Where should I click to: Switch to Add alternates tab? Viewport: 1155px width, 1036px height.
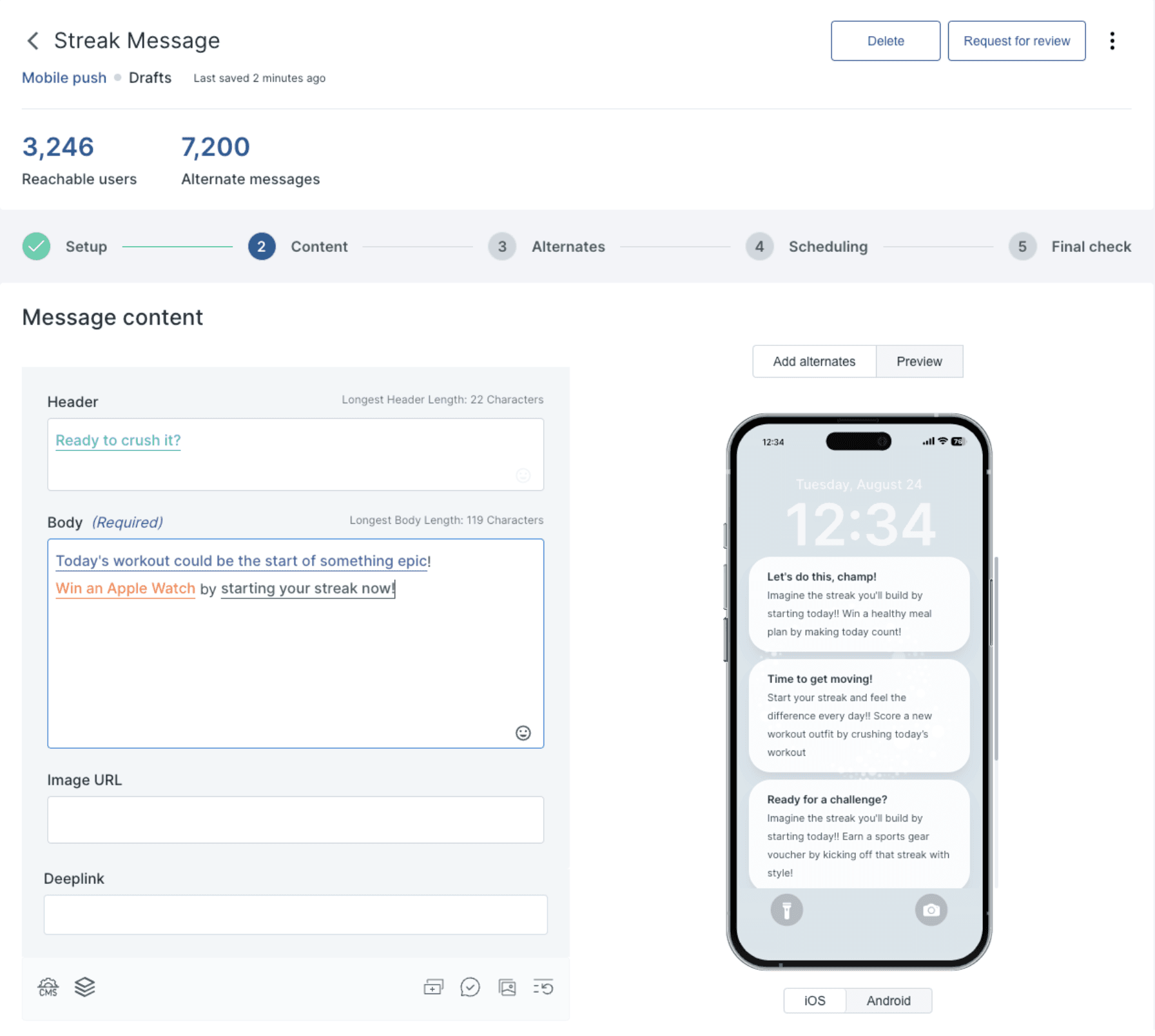(x=814, y=361)
